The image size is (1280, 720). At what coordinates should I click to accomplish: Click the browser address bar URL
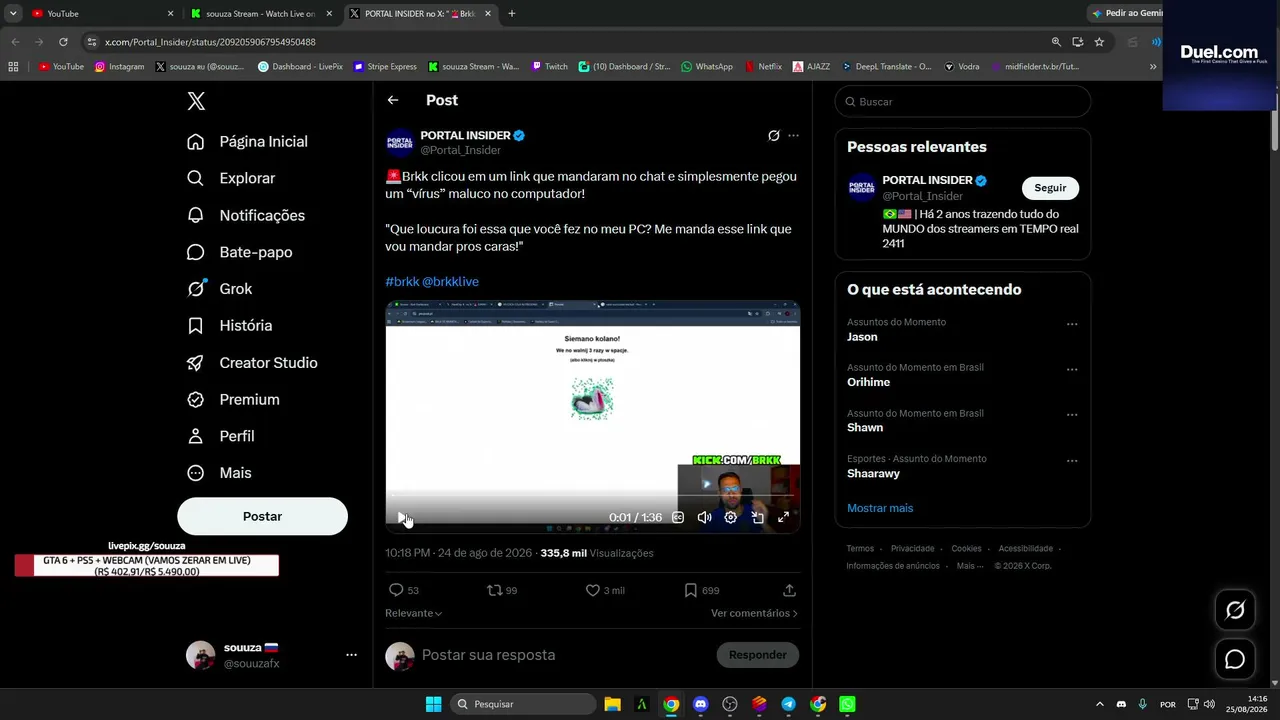tap(210, 42)
